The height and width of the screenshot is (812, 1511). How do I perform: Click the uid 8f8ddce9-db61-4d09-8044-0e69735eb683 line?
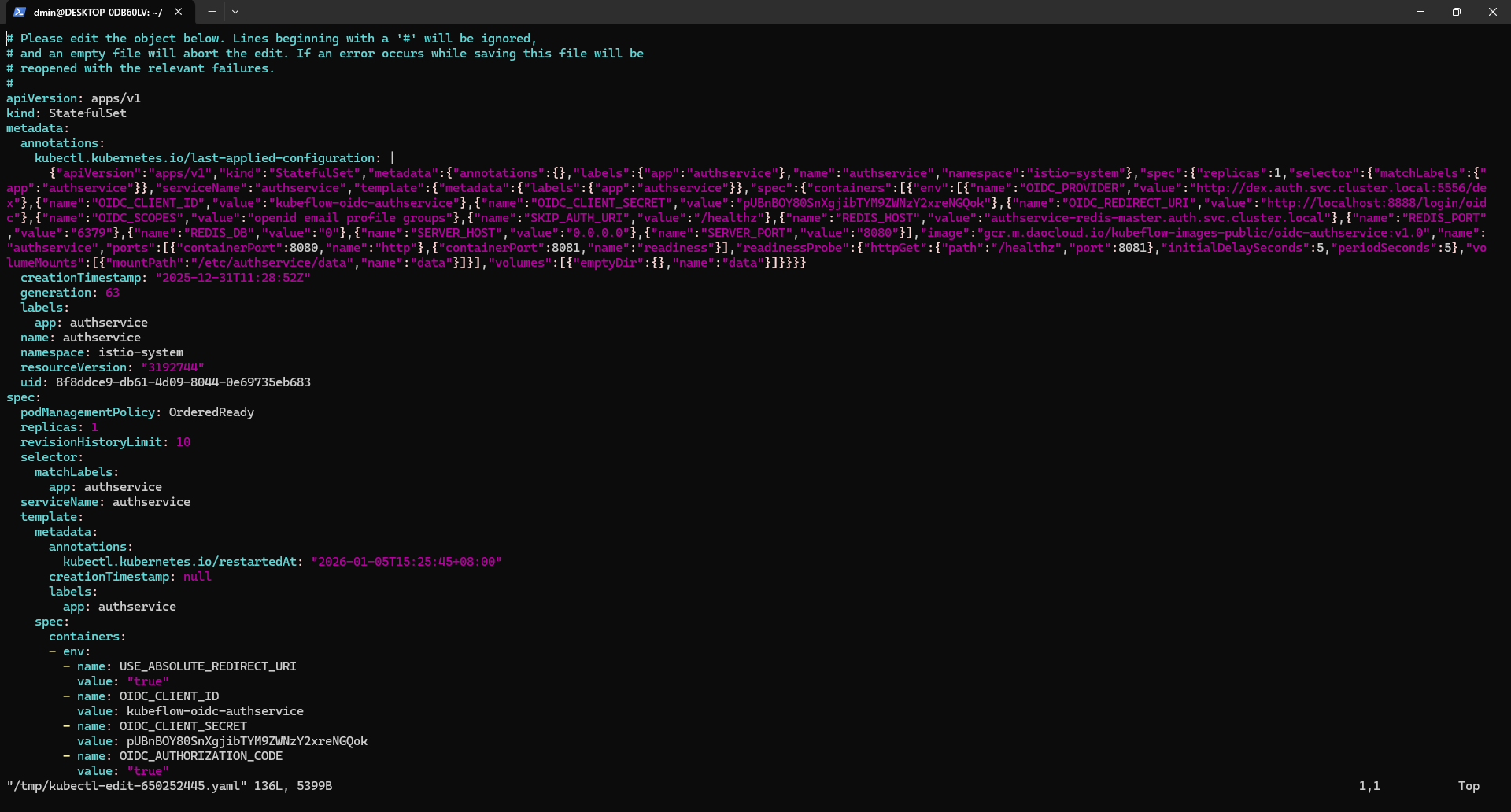(x=165, y=382)
